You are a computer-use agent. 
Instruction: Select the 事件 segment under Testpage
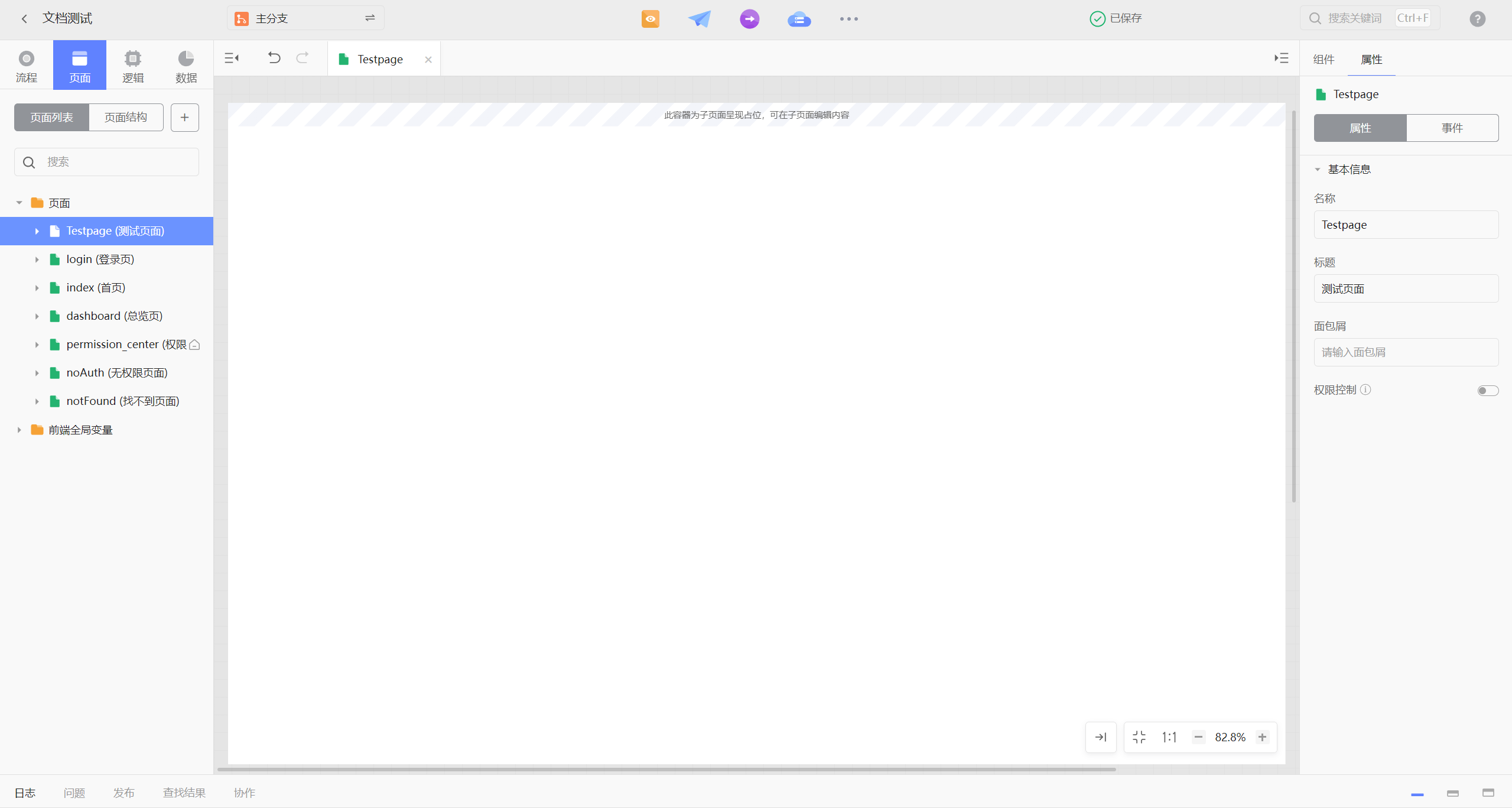[1452, 128]
